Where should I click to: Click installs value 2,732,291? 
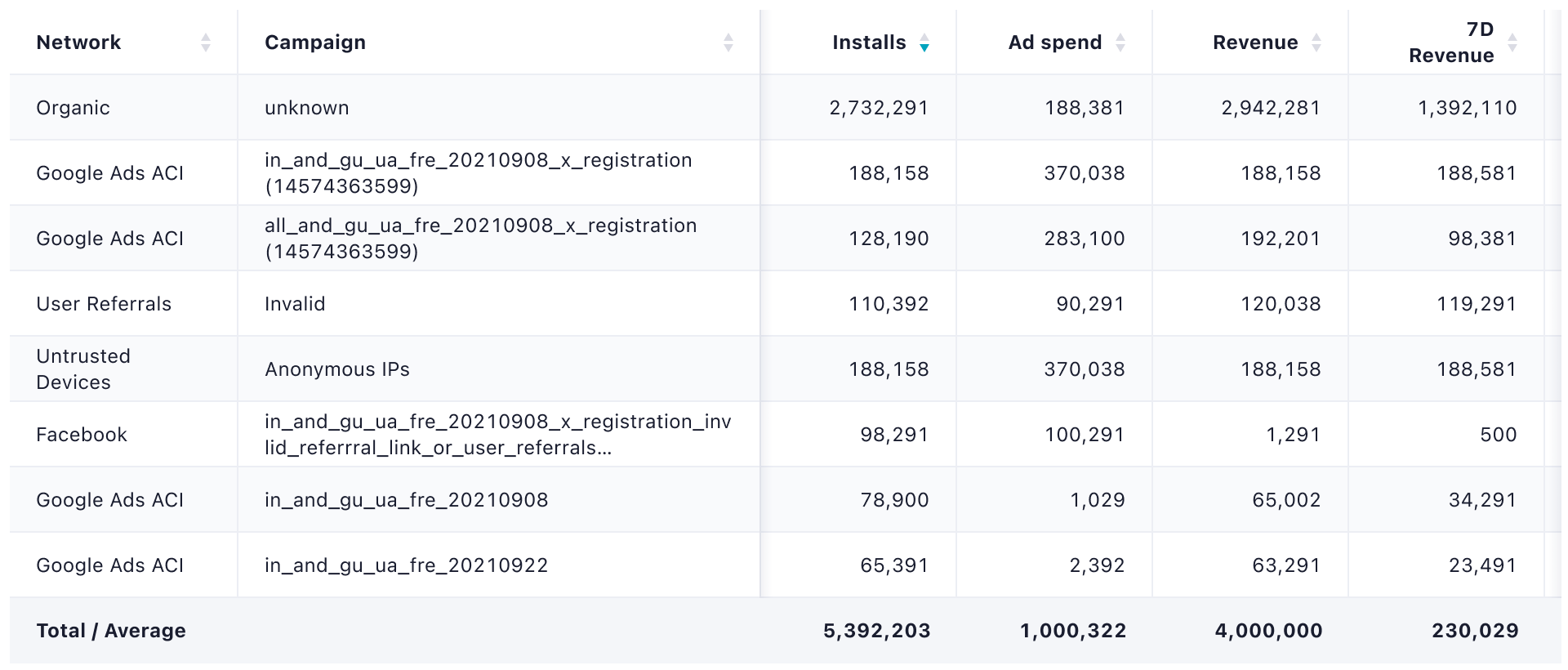(x=879, y=108)
